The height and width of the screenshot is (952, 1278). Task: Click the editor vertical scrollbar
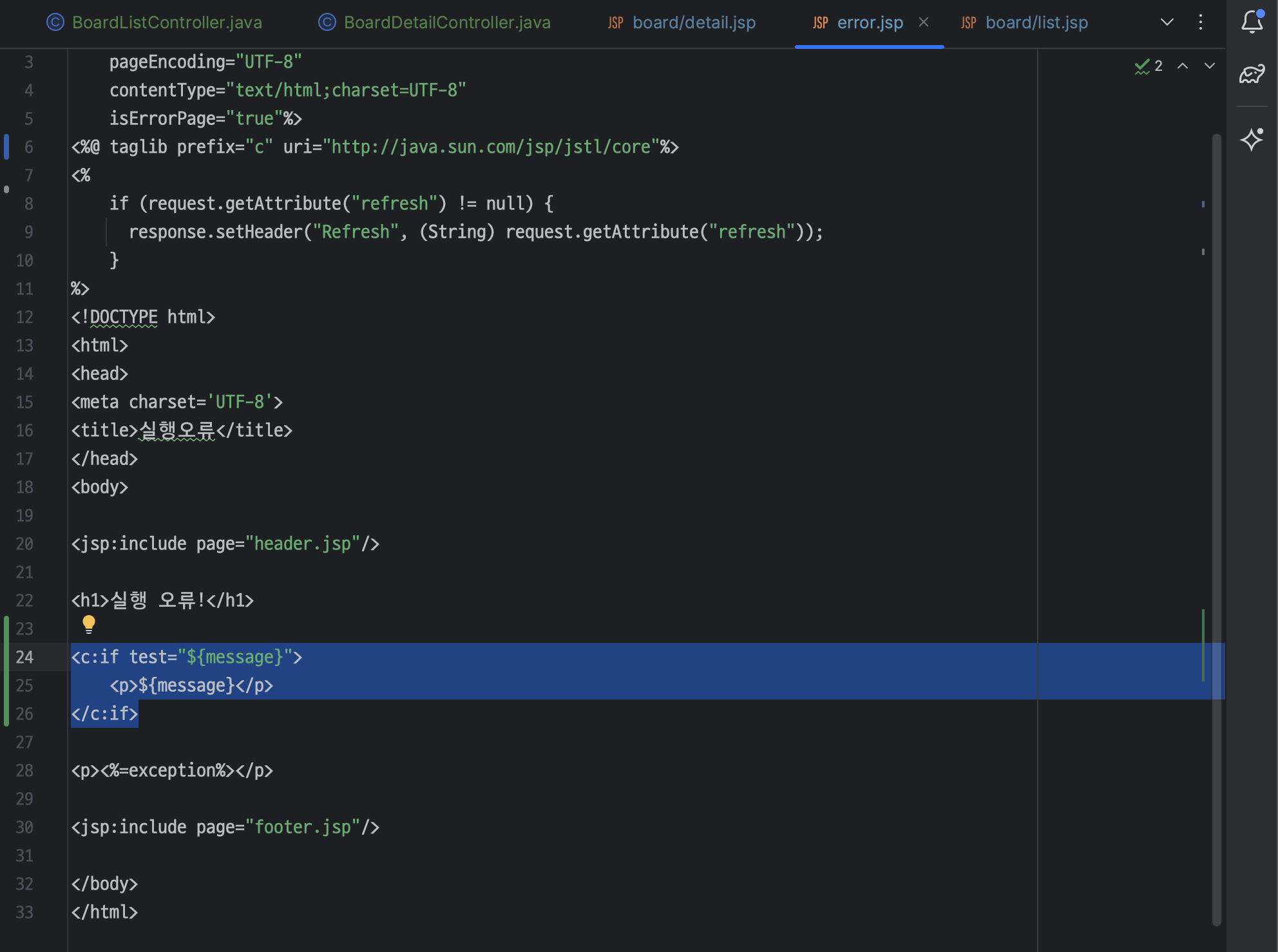1216,451
